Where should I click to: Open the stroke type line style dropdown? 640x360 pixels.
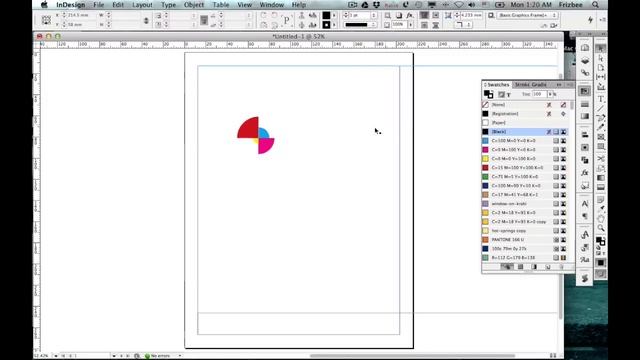click(373, 25)
